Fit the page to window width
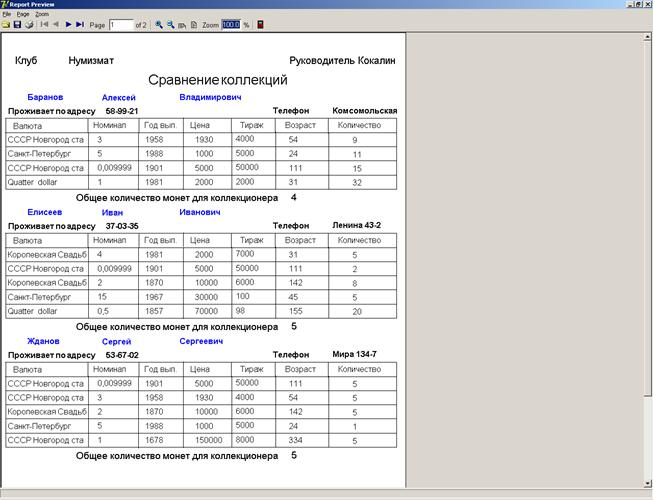 181,24
